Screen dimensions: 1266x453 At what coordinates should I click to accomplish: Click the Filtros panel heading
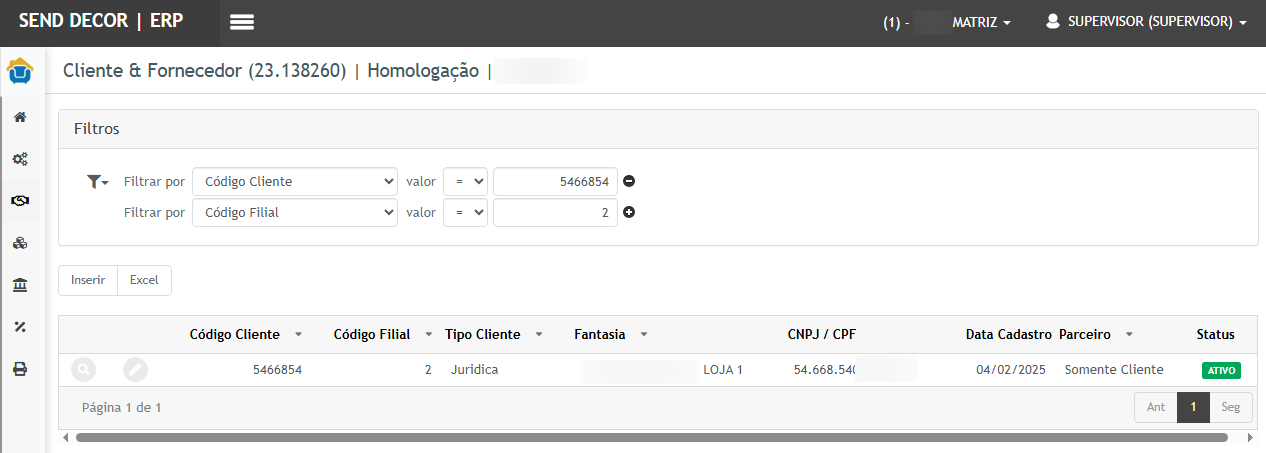pyautogui.click(x=97, y=129)
